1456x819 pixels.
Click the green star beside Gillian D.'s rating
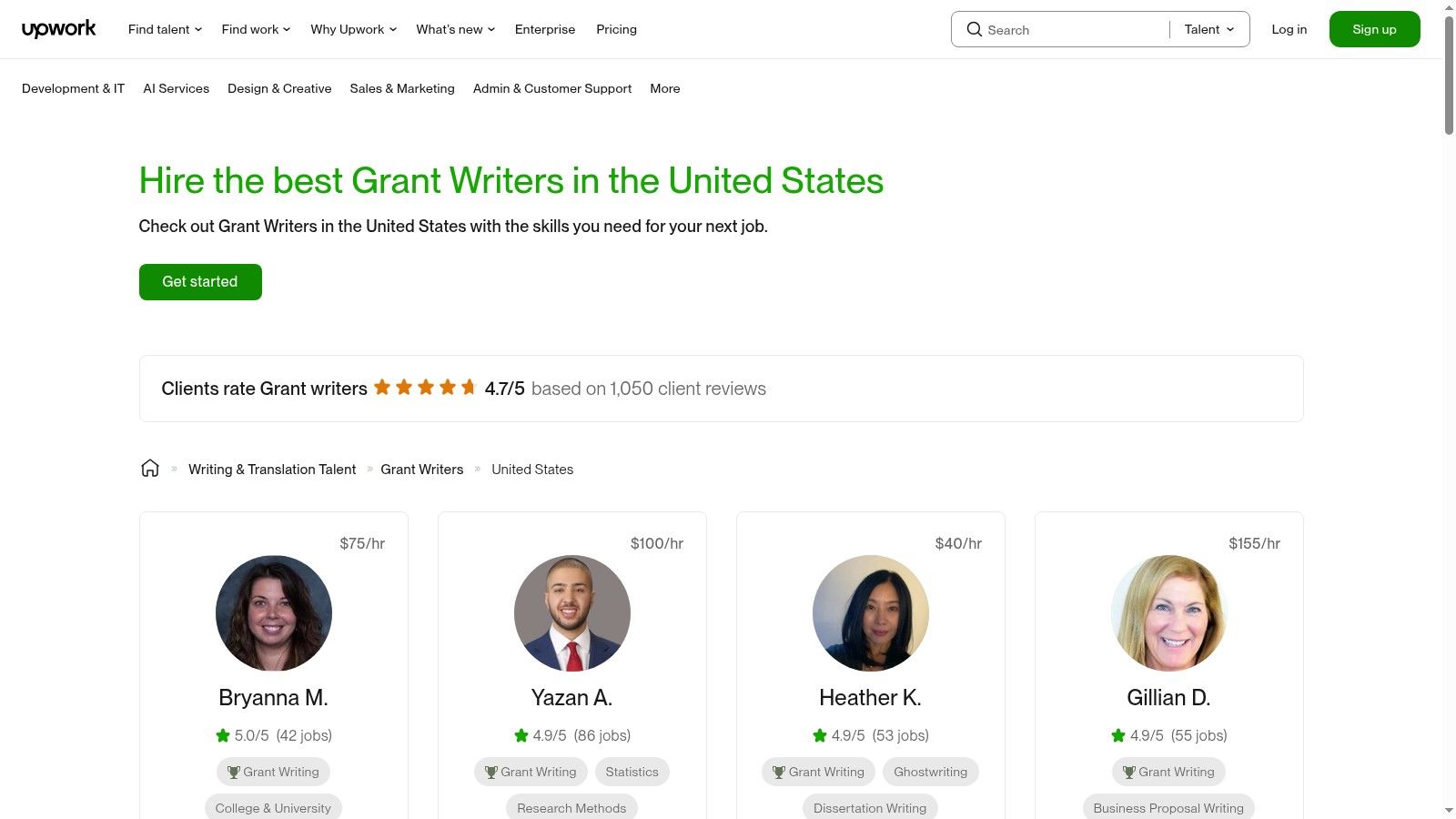(1118, 735)
